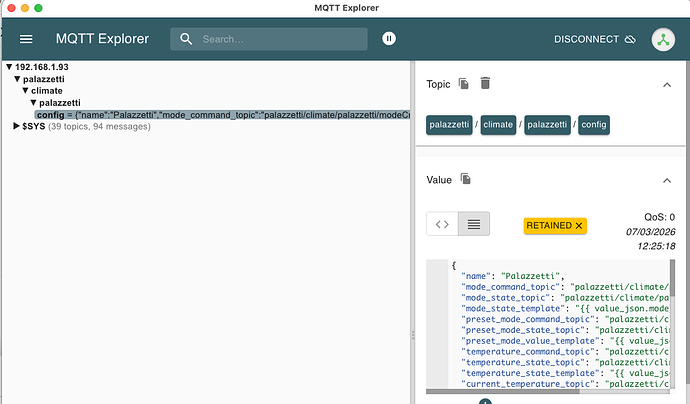Copy the value to clipboard
690x404 pixels.
click(x=465, y=179)
